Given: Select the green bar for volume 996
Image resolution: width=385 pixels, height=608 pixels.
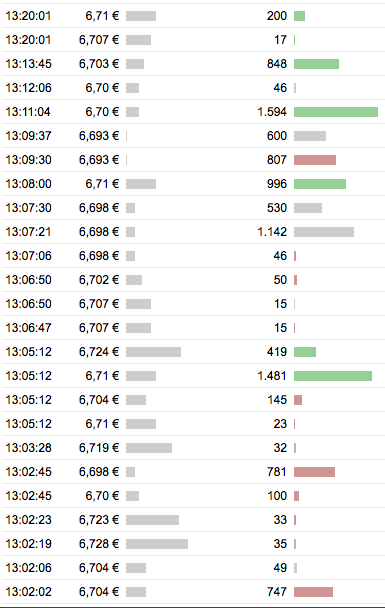Looking at the screenshot, I should pos(320,184).
